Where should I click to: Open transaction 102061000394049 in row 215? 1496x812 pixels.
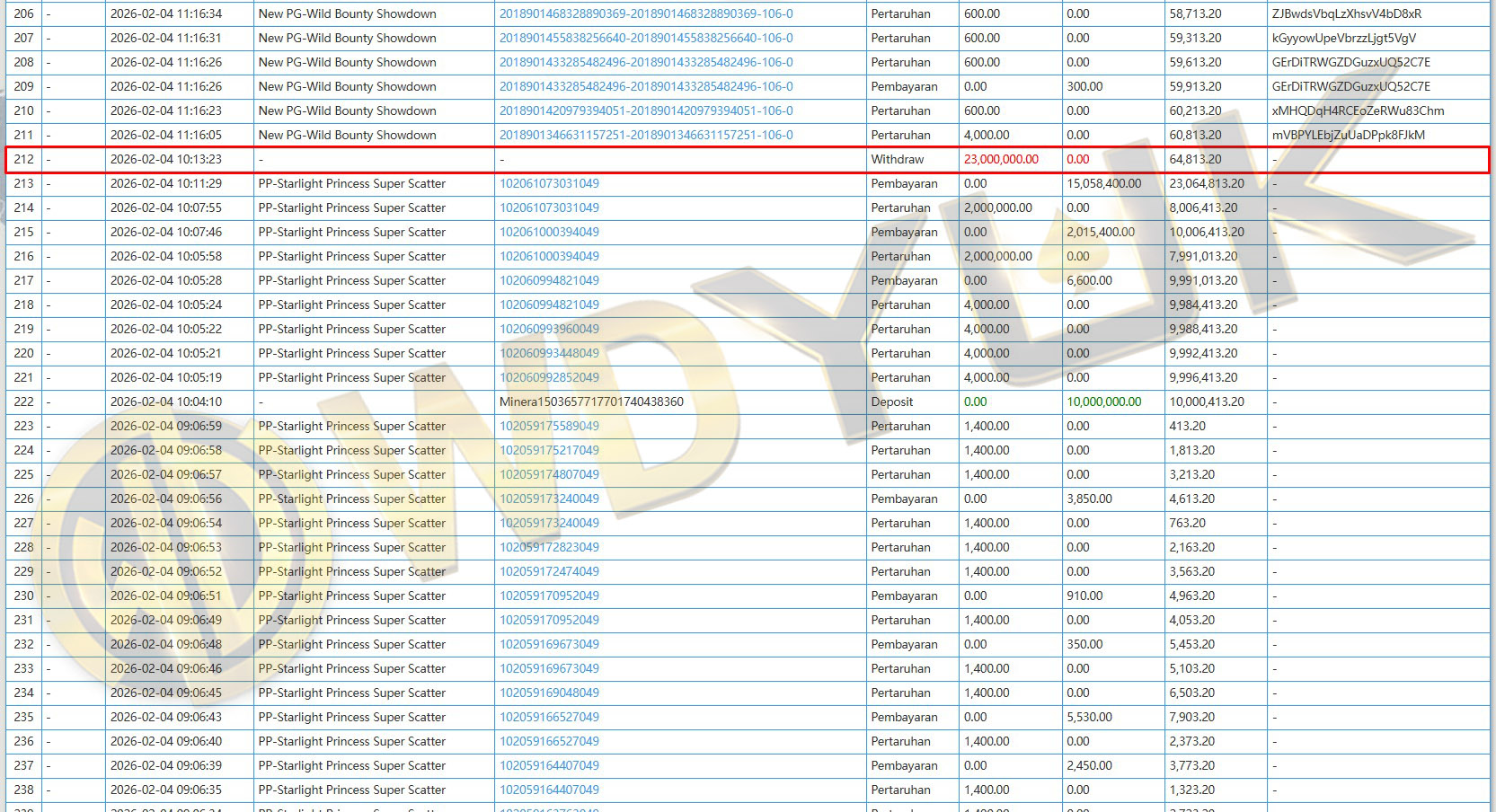pos(549,233)
